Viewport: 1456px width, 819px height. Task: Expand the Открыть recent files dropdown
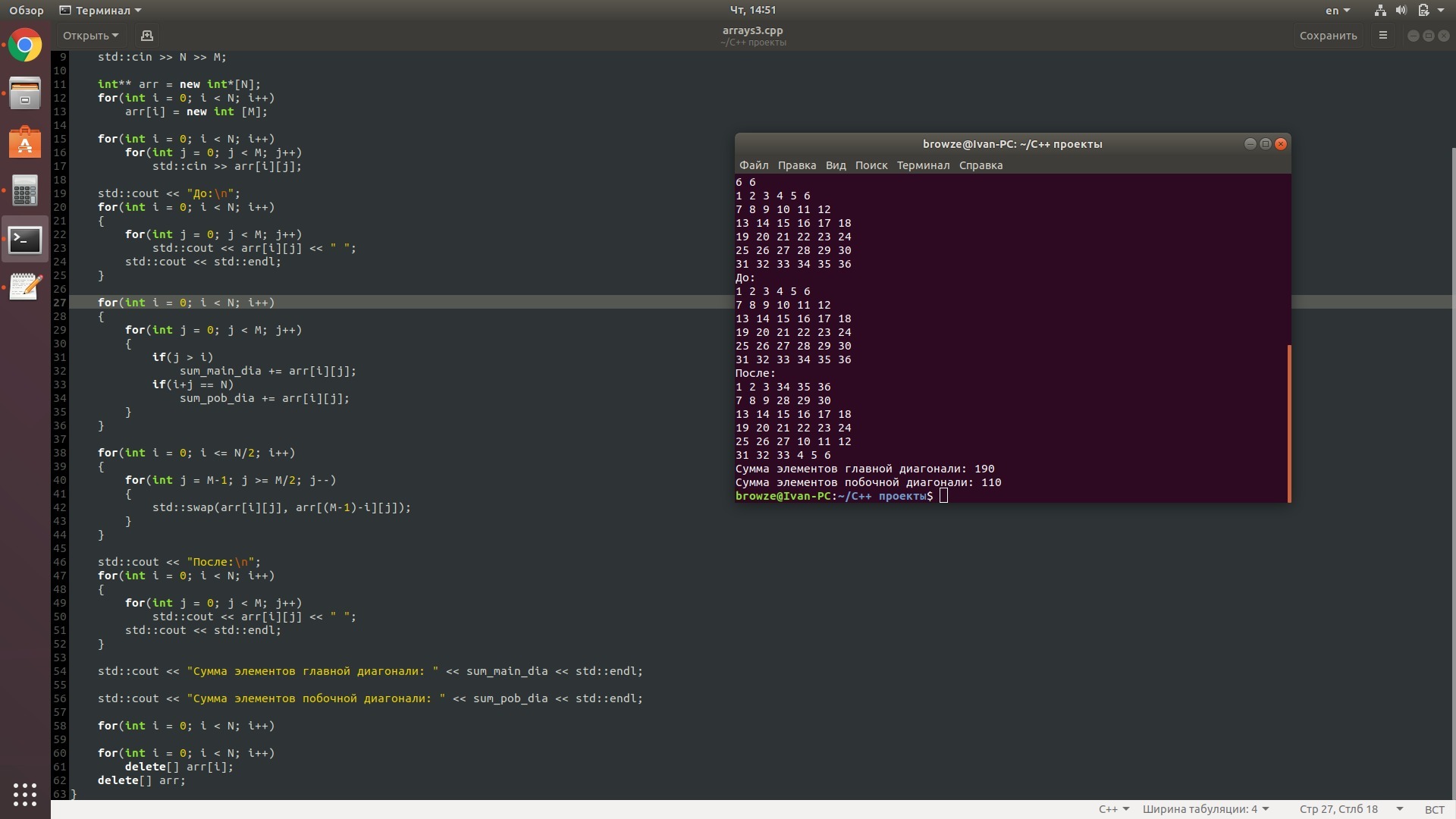[x=90, y=36]
